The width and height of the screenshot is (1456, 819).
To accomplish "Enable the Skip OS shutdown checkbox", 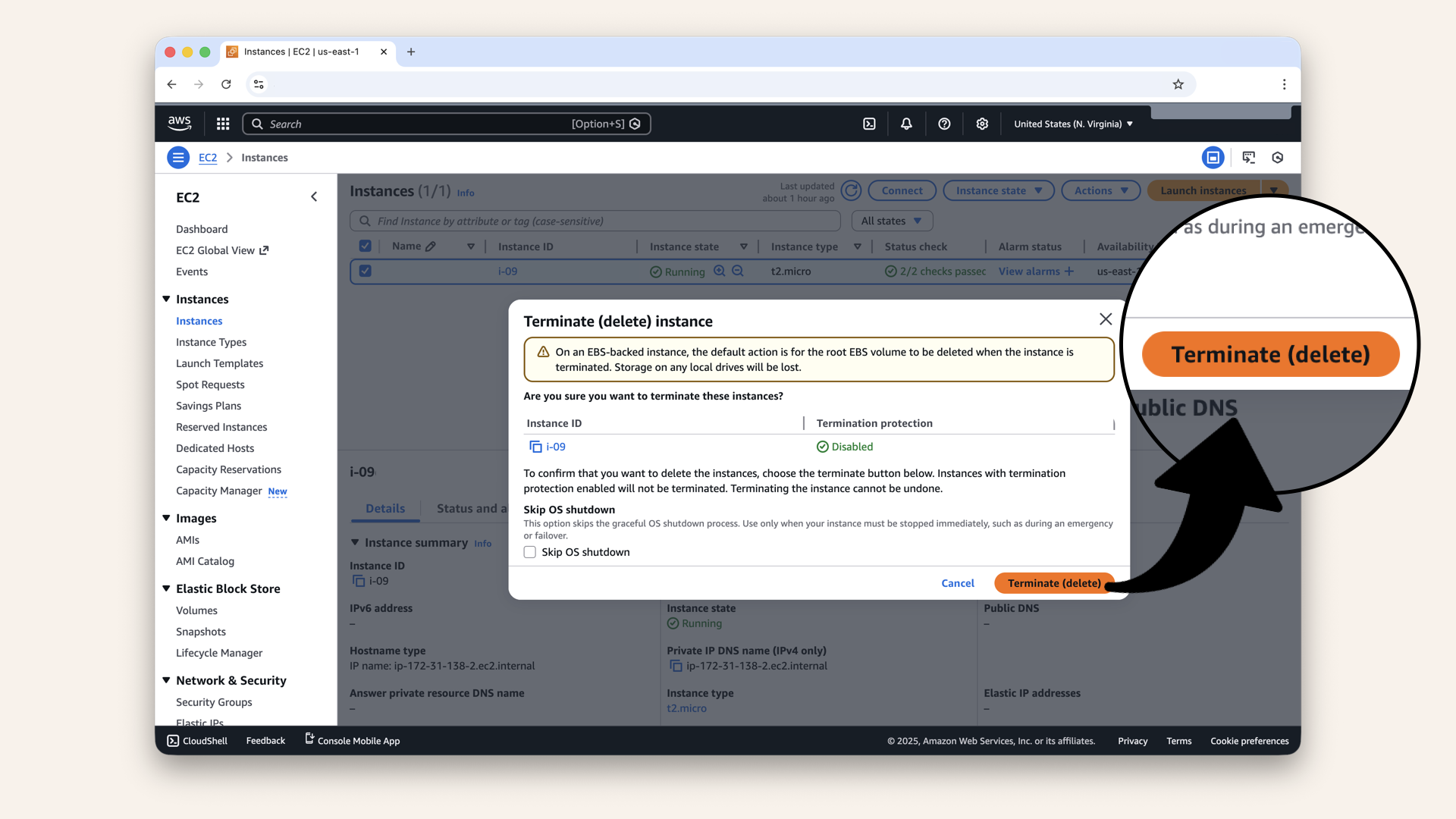I will click(530, 552).
